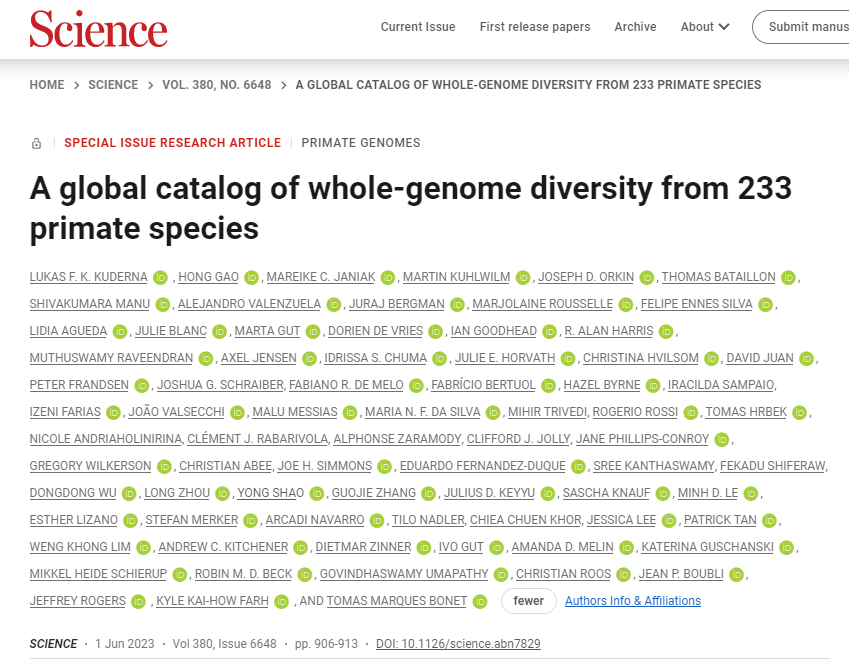Image resolution: width=849 pixels, height=659 pixels.
Task: Open ORCID icon next to Kyle Kai-How Farh
Action: tap(281, 601)
